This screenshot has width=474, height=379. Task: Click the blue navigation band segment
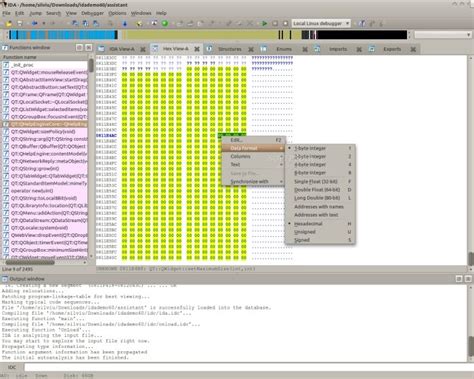coord(63,35)
